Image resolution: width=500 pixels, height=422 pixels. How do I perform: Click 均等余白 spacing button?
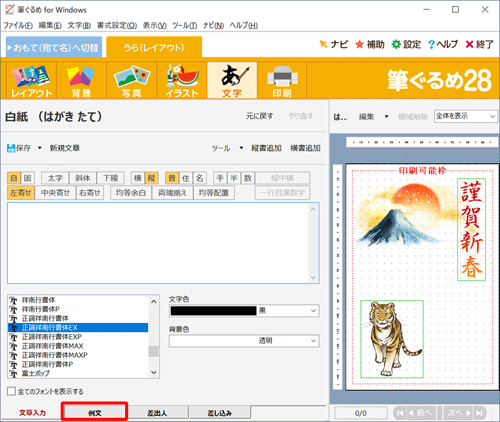[x=131, y=193]
